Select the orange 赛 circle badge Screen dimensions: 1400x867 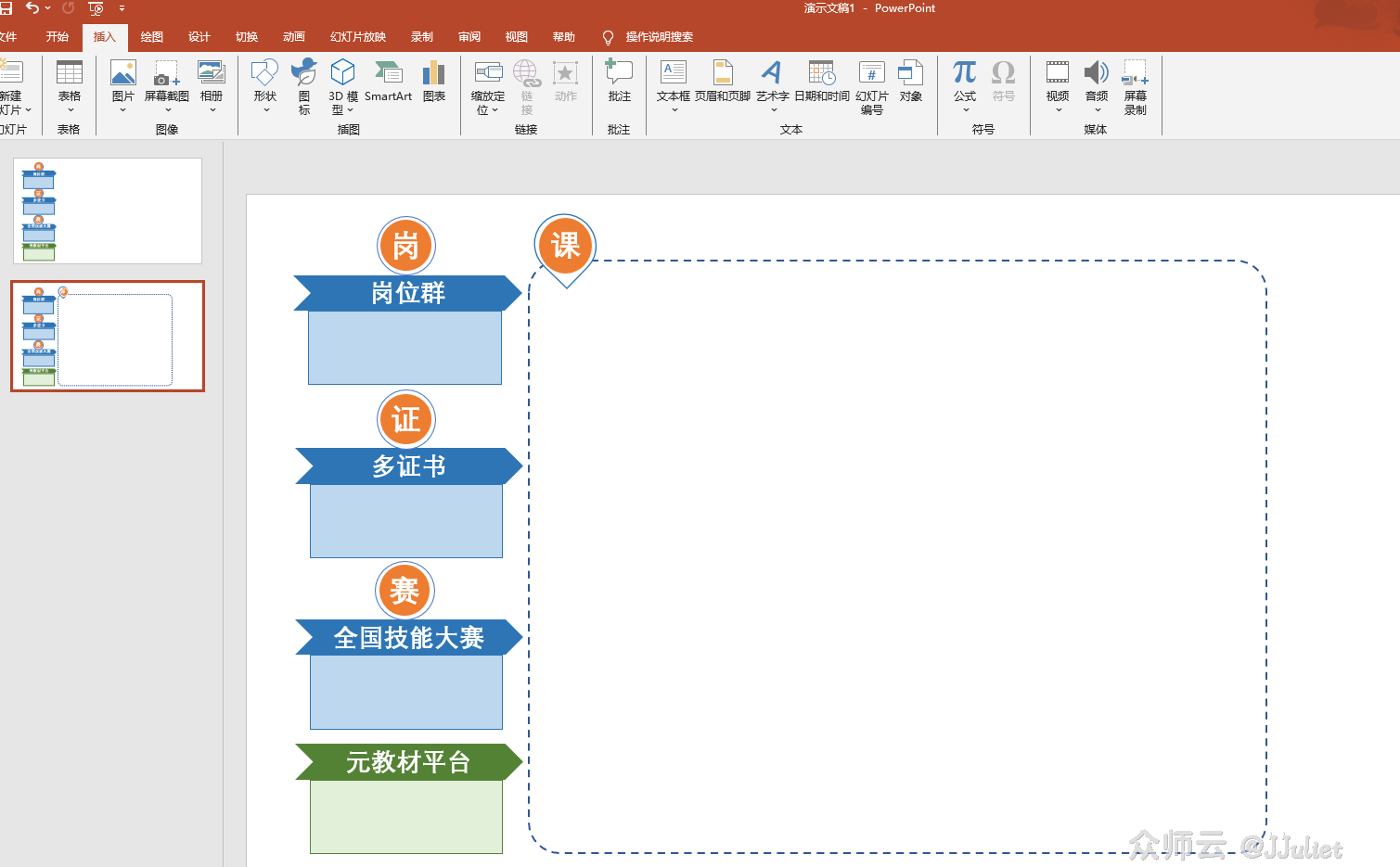point(405,591)
